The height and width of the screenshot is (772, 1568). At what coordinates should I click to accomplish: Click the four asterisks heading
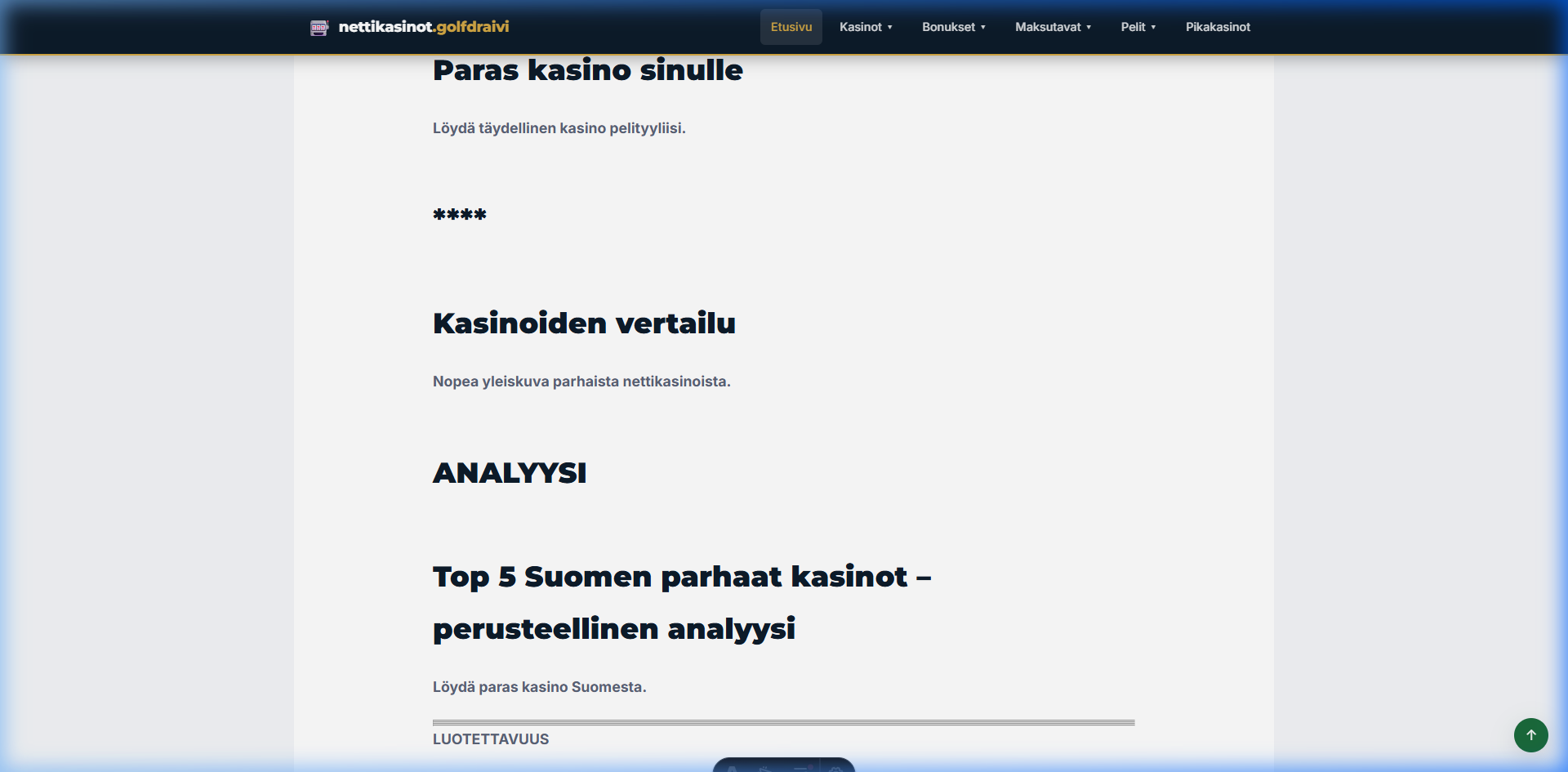coord(459,215)
